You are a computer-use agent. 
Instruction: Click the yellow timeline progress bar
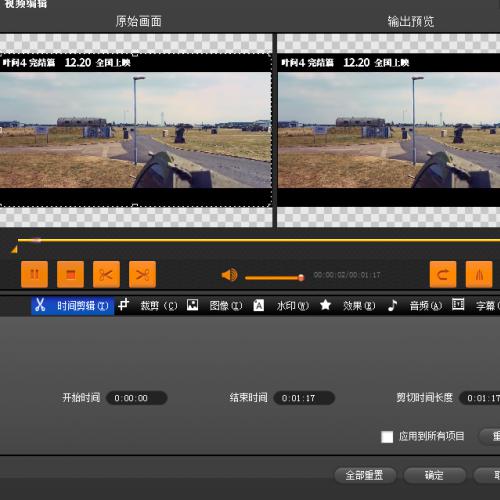(x=259, y=240)
